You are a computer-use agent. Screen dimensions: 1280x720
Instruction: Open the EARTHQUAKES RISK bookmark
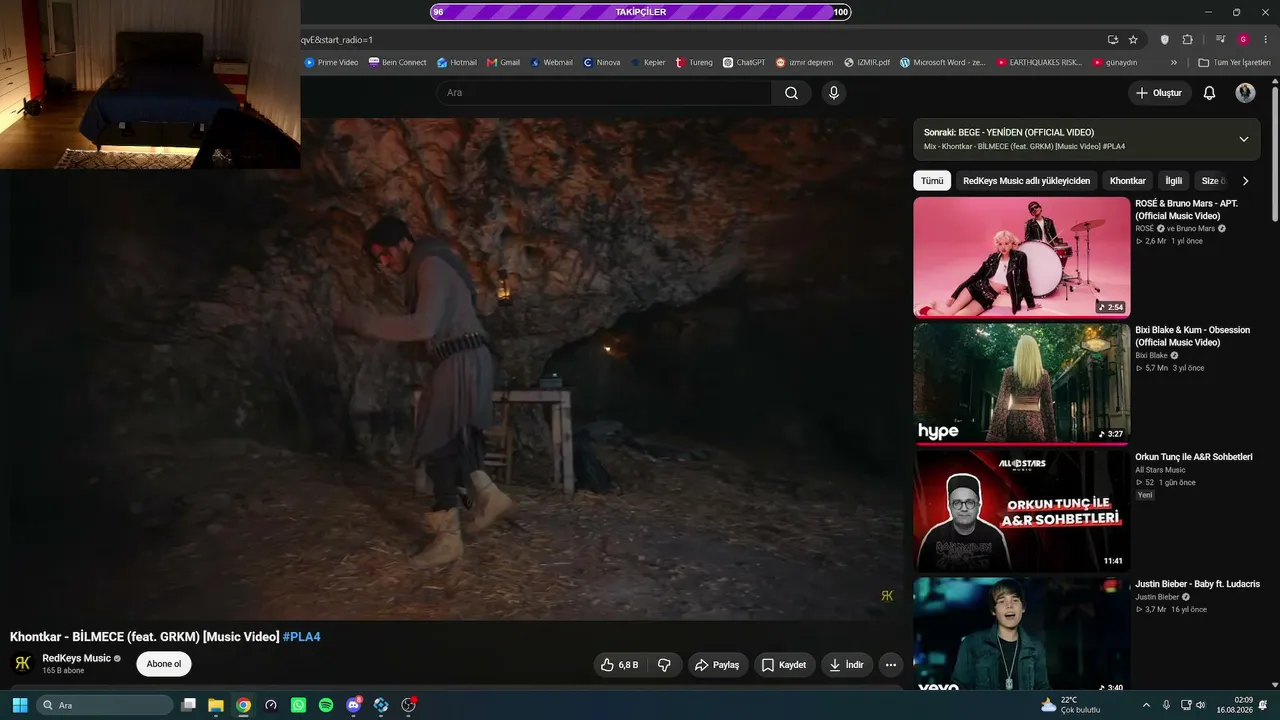click(1038, 62)
